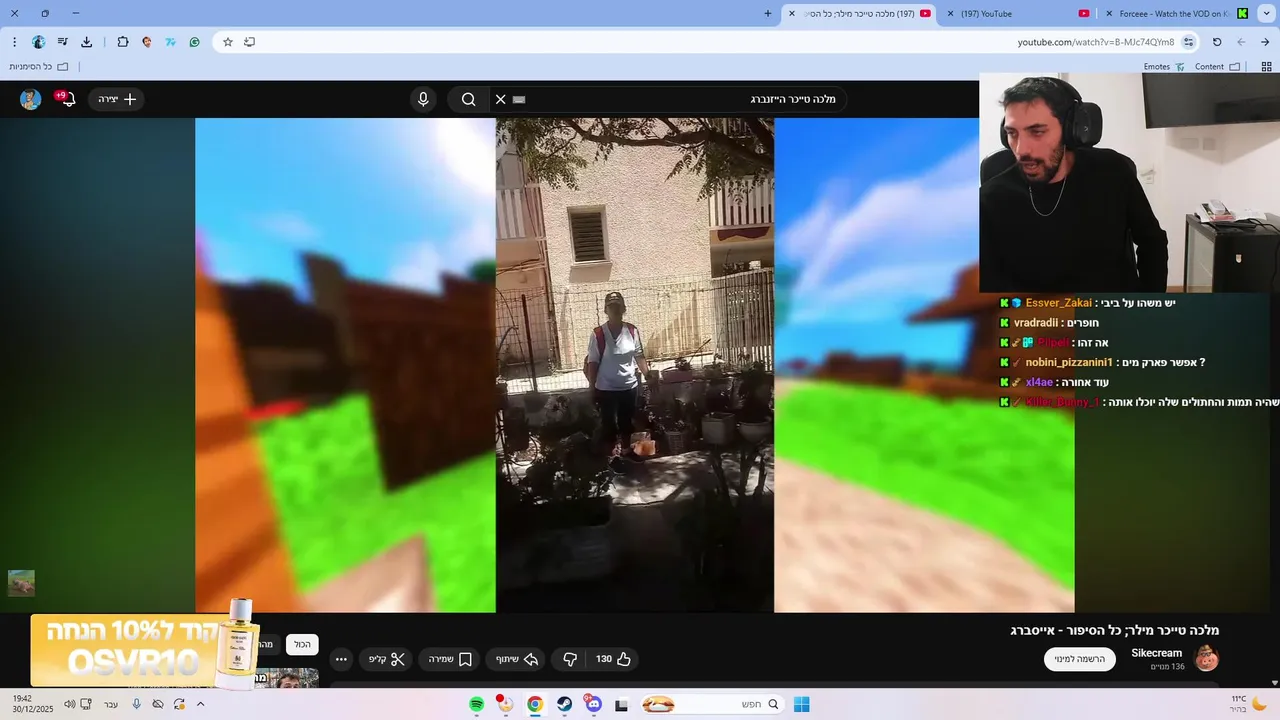Open Discord from the taskbar
Screen dimensions: 1280x720
coord(593,704)
